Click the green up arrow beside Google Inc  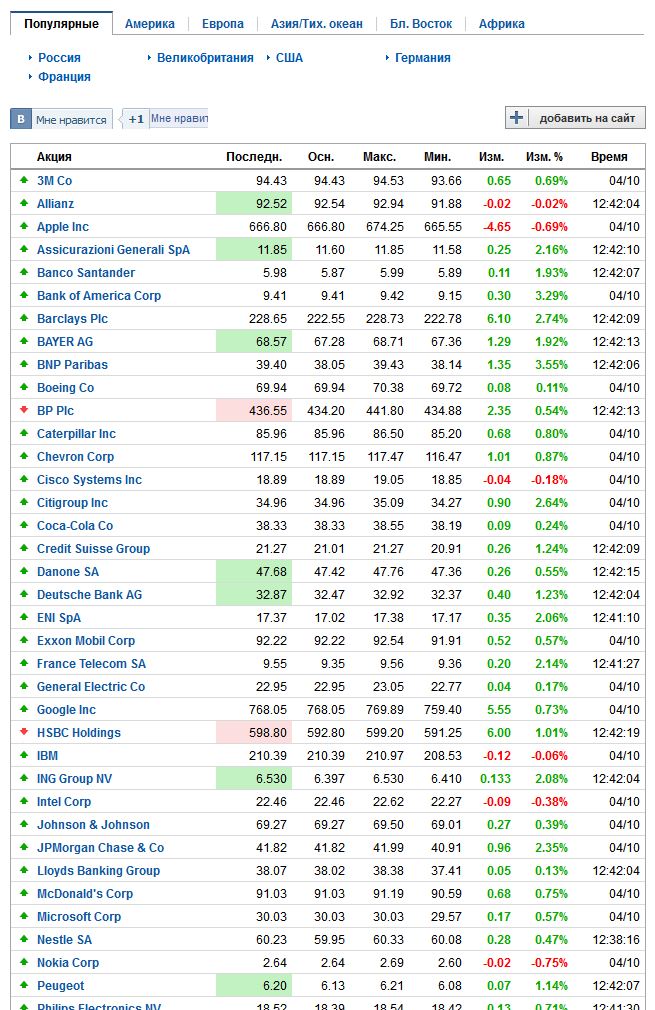pos(23,709)
